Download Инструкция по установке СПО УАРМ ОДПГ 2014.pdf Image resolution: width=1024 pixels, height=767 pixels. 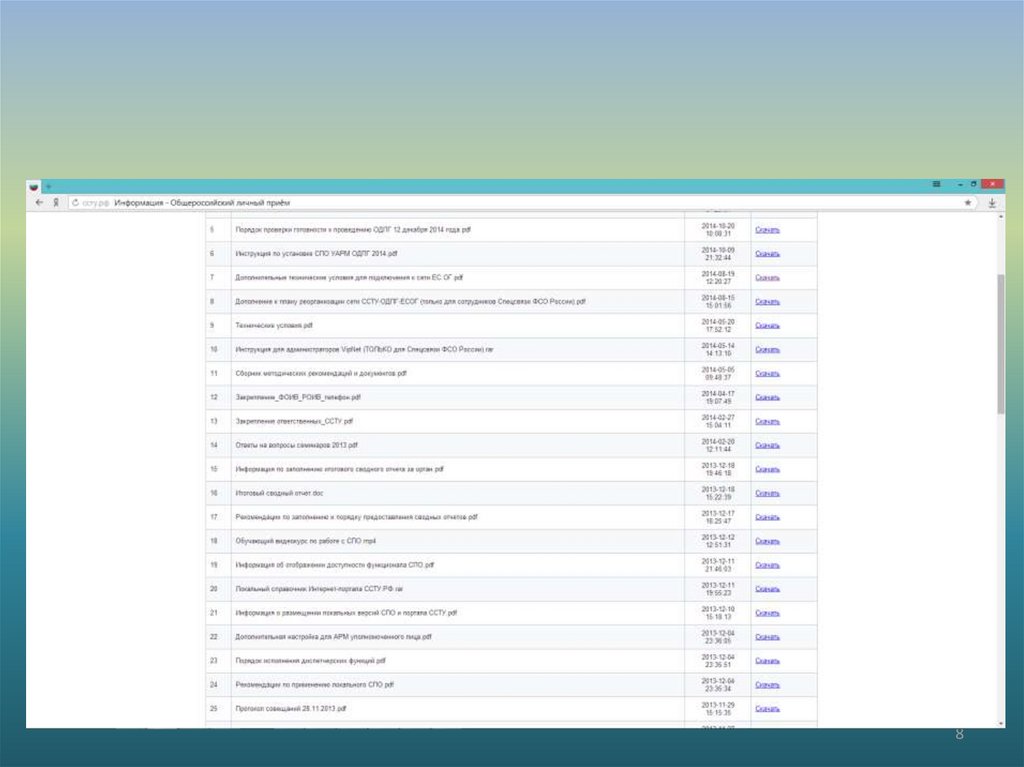767,253
